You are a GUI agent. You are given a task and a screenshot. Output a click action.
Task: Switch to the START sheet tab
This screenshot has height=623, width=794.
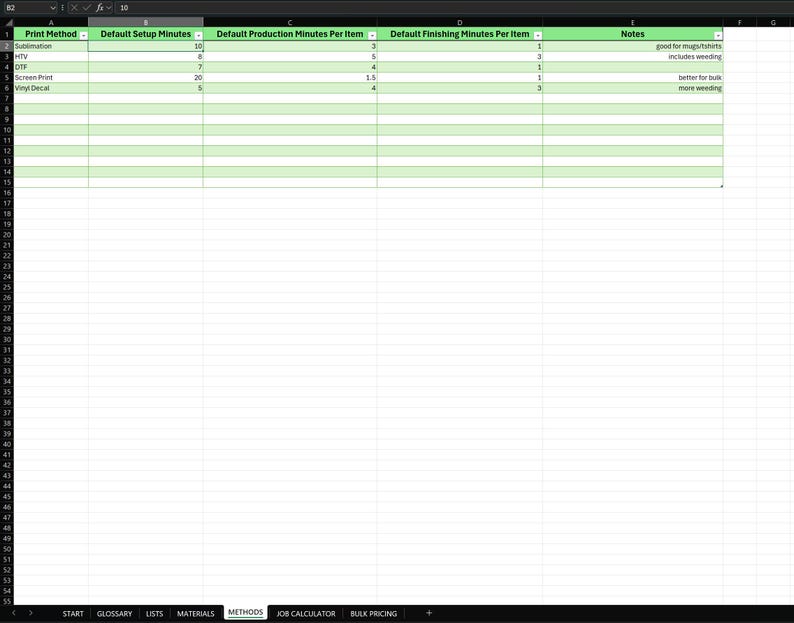click(x=73, y=613)
